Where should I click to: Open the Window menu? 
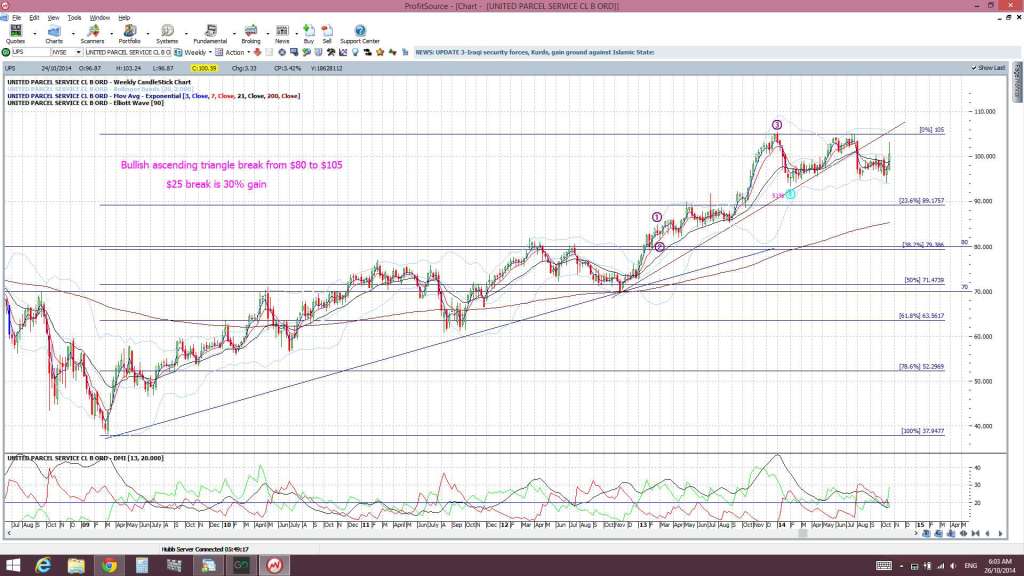(x=99, y=18)
